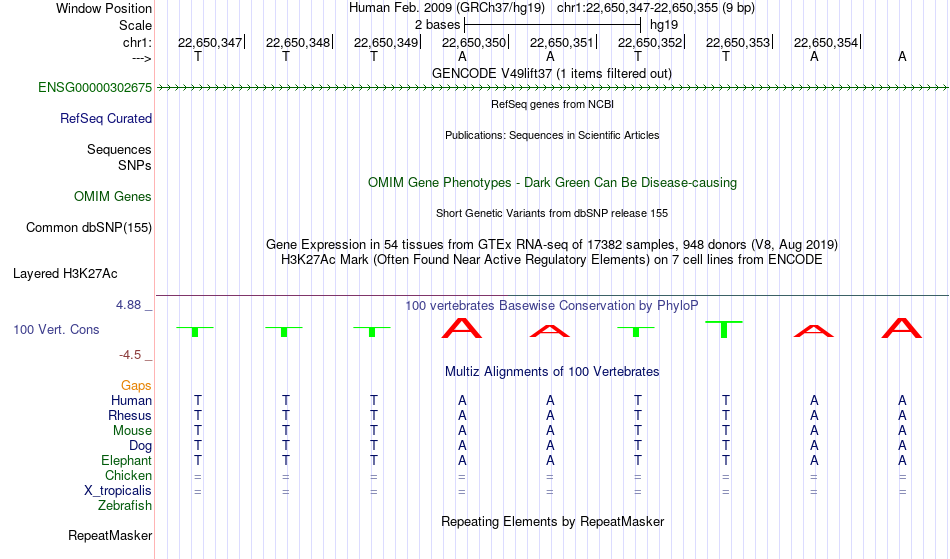Click the strand direction arrow ---> label

click(142, 59)
